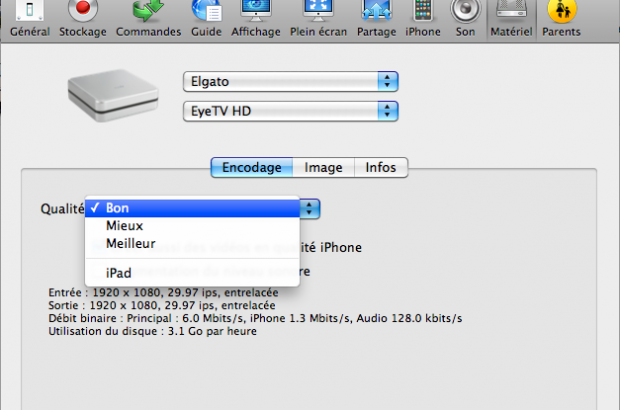Viewport: 620px width, 410px height.
Task: Choose Mieux in the quality menu
Action: point(124,226)
